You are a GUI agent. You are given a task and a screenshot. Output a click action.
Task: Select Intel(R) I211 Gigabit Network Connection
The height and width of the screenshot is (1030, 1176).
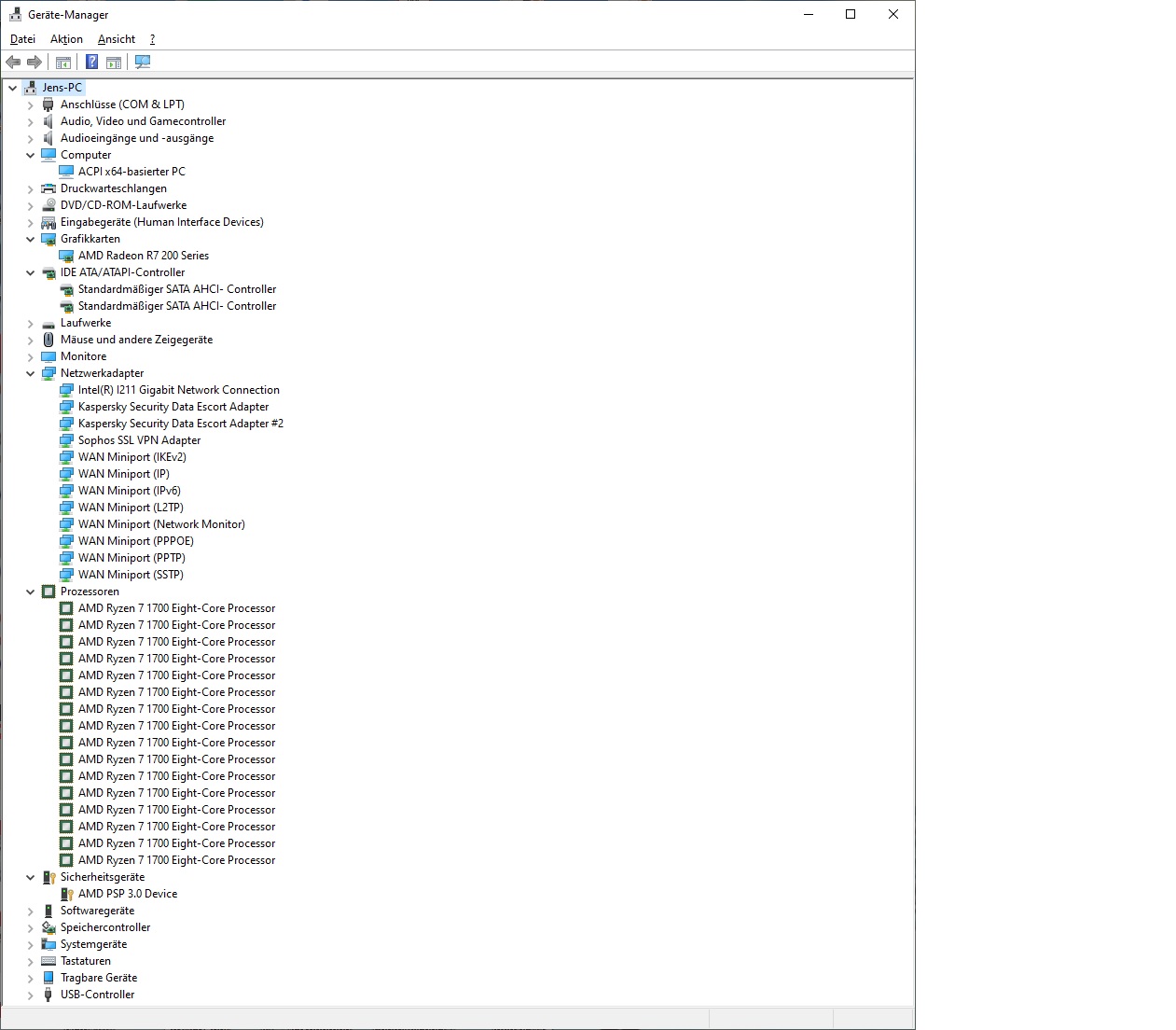178,390
